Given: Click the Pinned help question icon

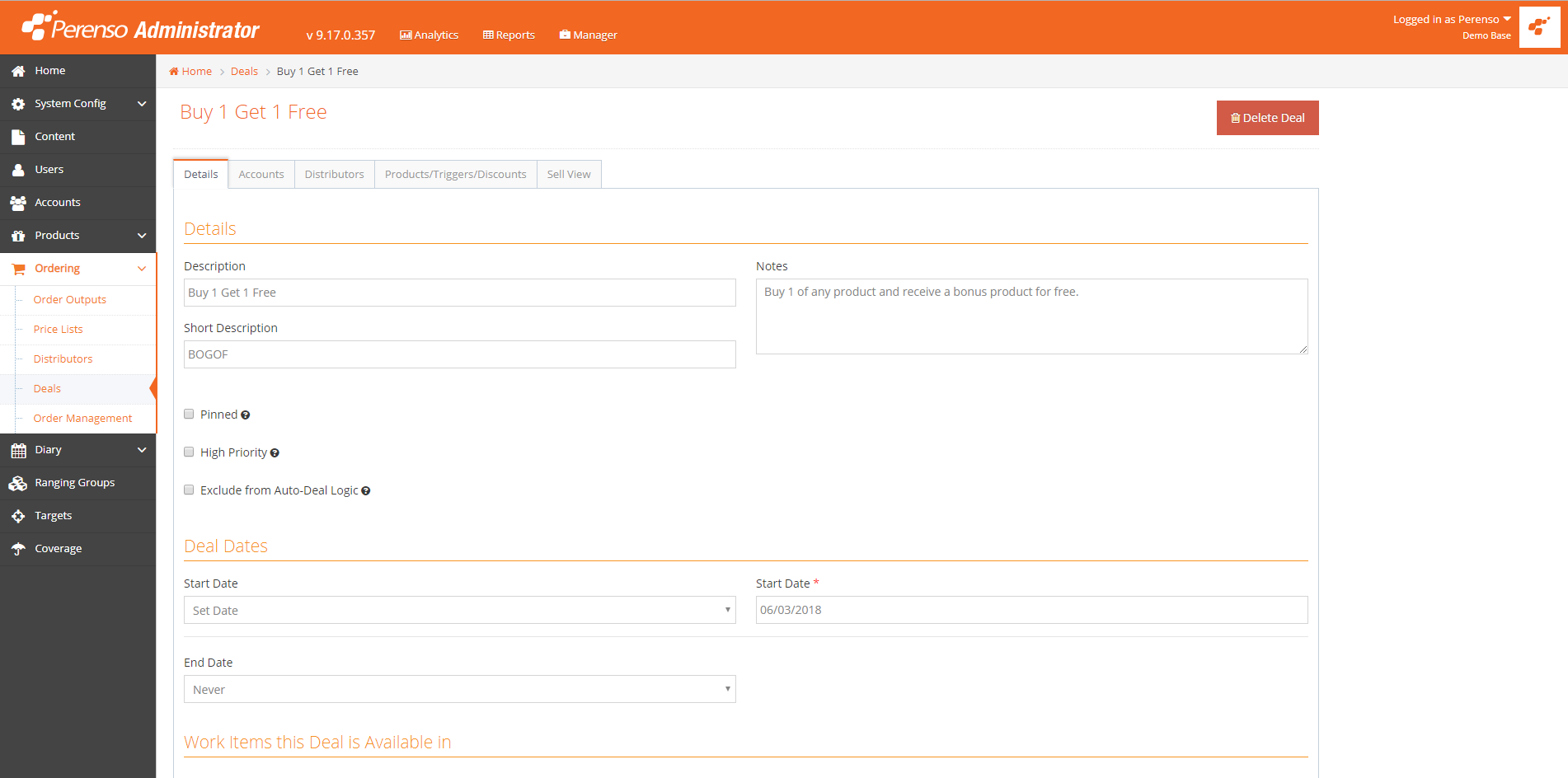Looking at the screenshot, I should click(246, 415).
